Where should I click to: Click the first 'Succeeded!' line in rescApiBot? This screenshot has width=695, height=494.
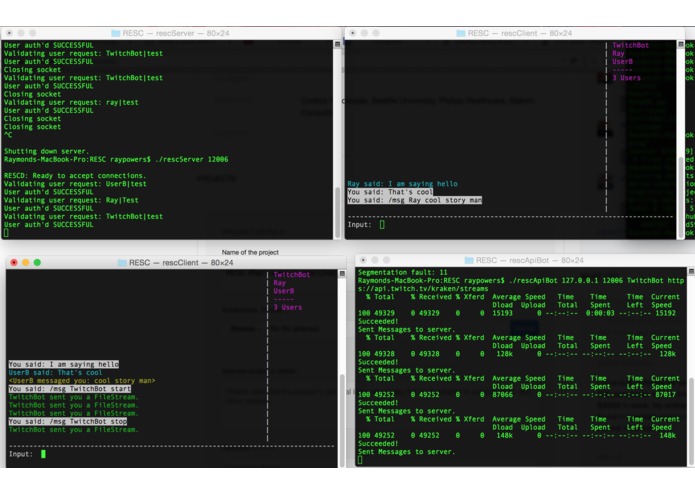378,321
